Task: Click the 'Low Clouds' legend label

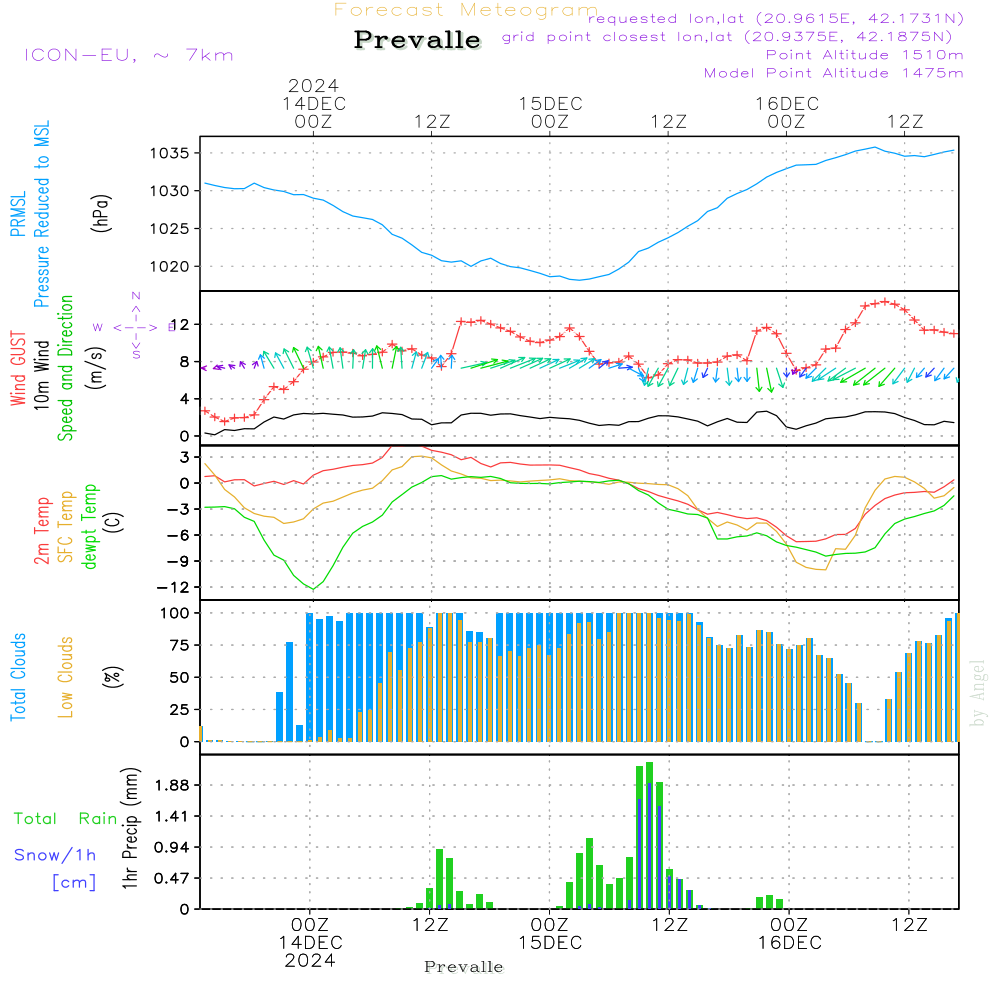Action: point(66,677)
